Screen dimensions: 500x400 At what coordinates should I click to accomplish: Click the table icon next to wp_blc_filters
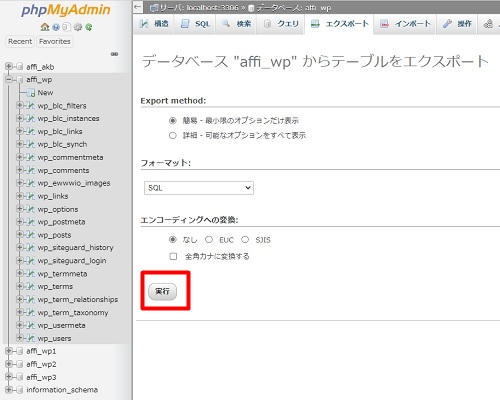30,106
